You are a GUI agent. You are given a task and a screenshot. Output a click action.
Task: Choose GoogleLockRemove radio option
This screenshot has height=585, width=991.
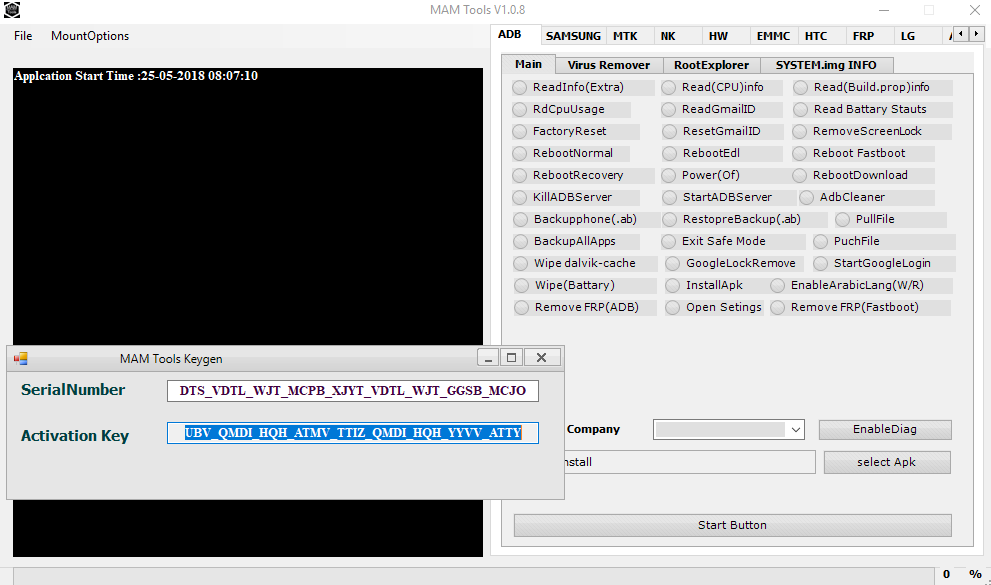tap(673, 263)
